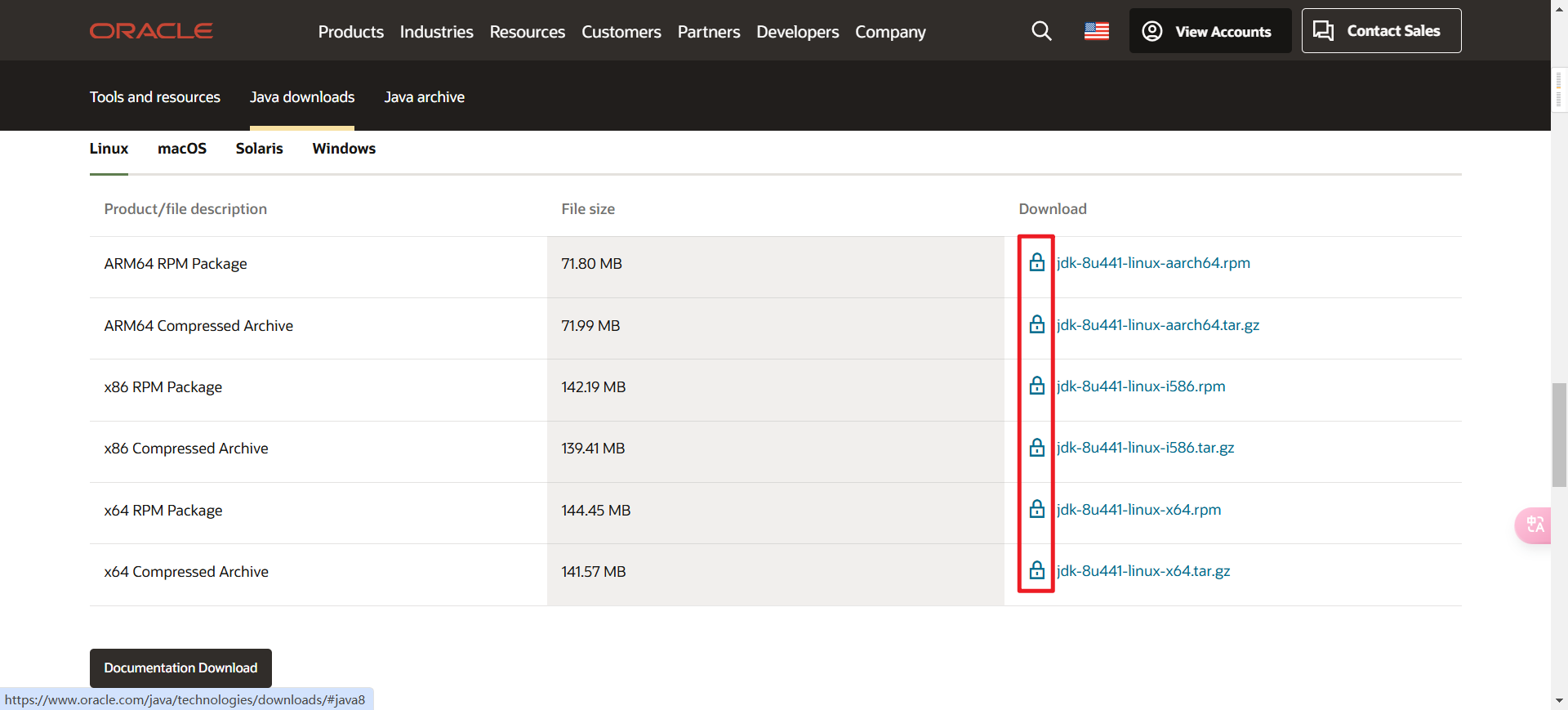Open the Customers menu
The width and height of the screenshot is (1568, 710).
(621, 32)
